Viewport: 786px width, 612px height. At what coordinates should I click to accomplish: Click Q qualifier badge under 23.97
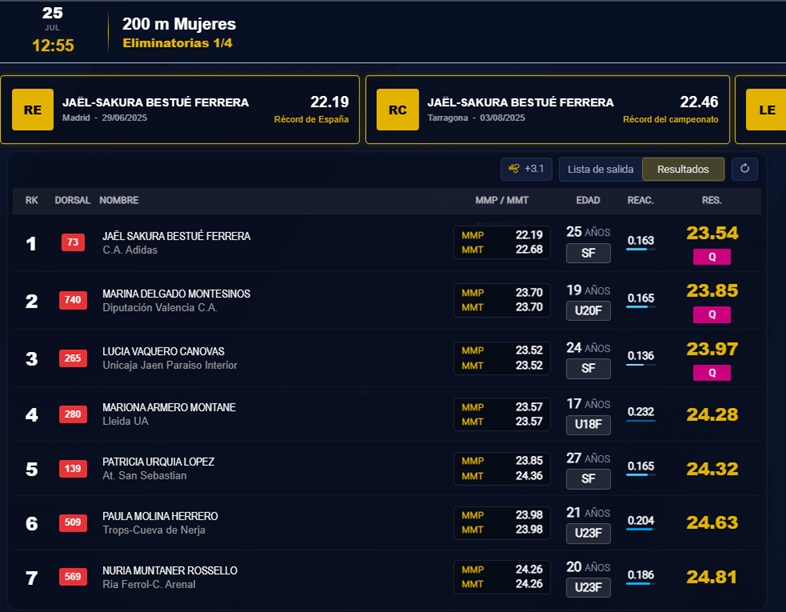pyautogui.click(x=712, y=372)
